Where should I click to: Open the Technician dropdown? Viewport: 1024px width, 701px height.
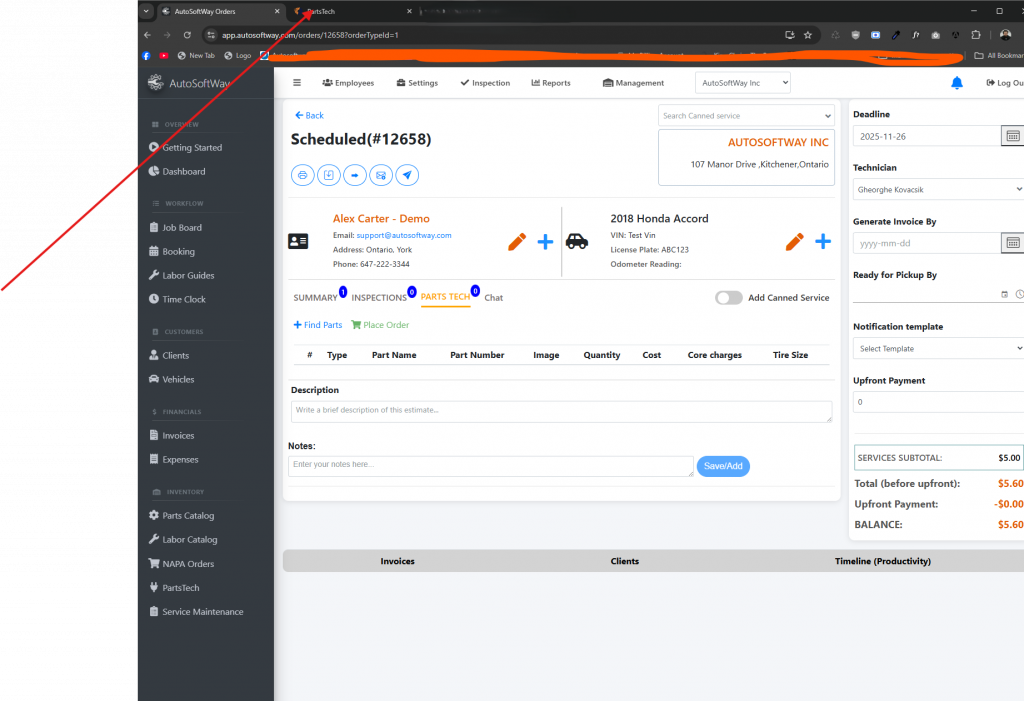[x=937, y=189]
